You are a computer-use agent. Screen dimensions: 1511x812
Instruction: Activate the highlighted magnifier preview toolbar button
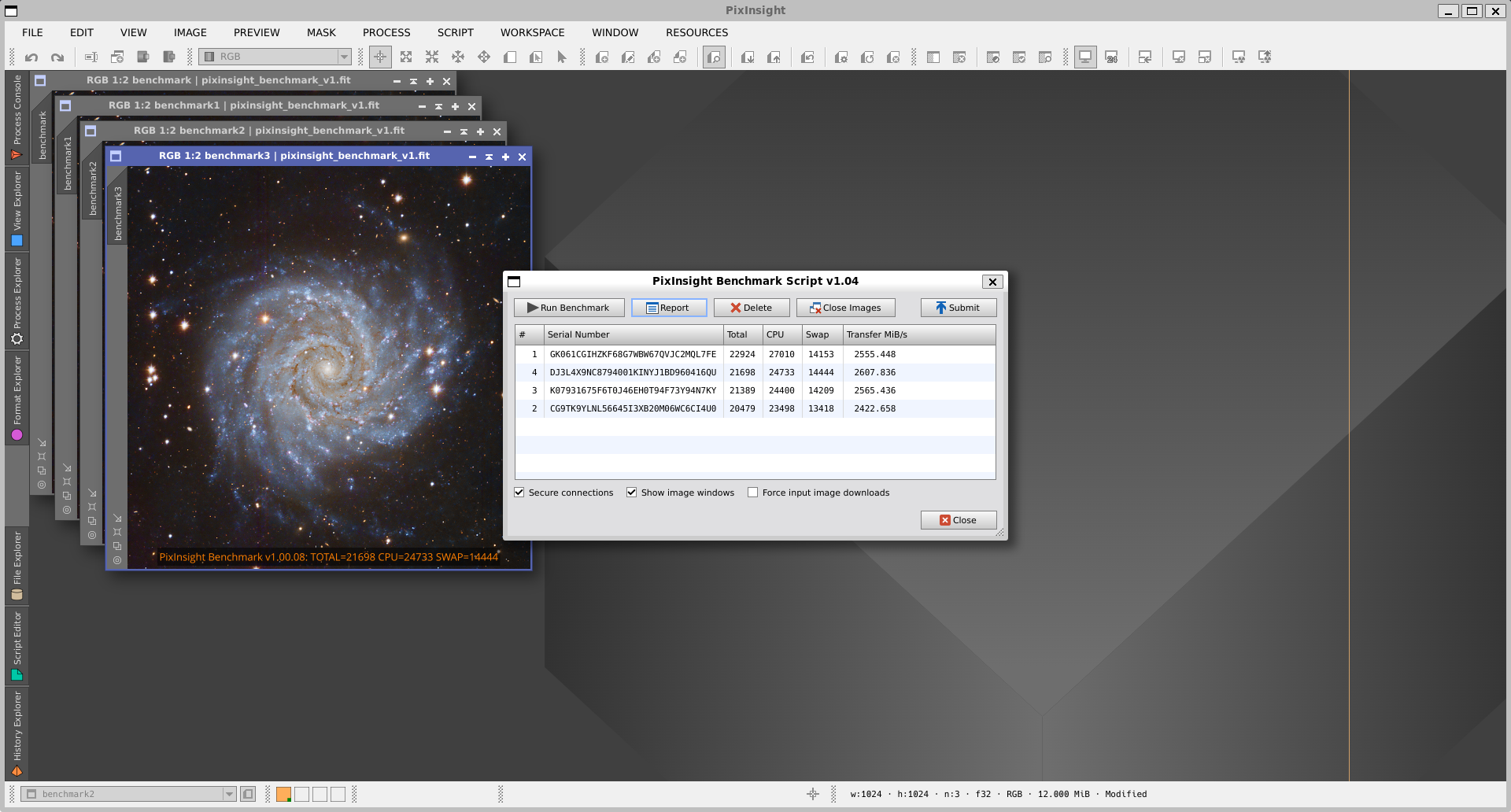(714, 57)
